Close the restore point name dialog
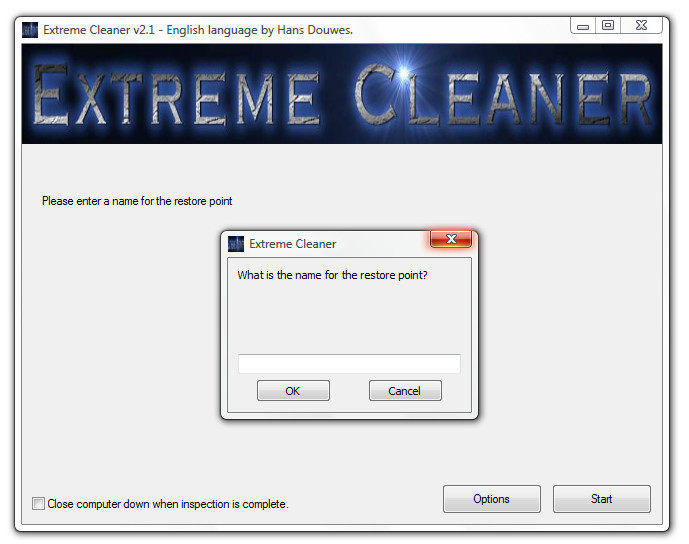Image resolution: width=689 pixels, height=544 pixels. tap(451, 239)
